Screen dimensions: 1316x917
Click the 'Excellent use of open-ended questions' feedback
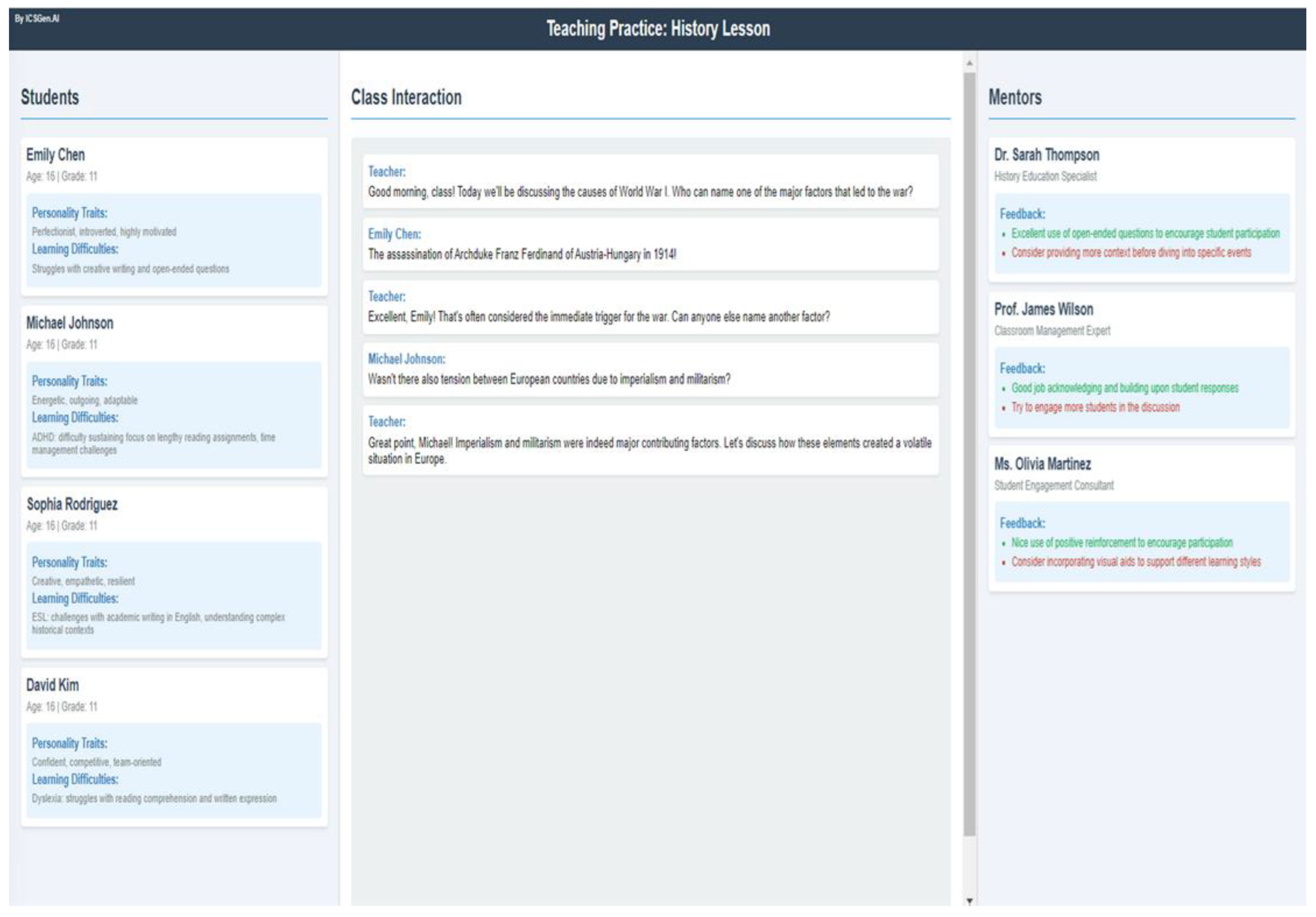[x=1145, y=233]
